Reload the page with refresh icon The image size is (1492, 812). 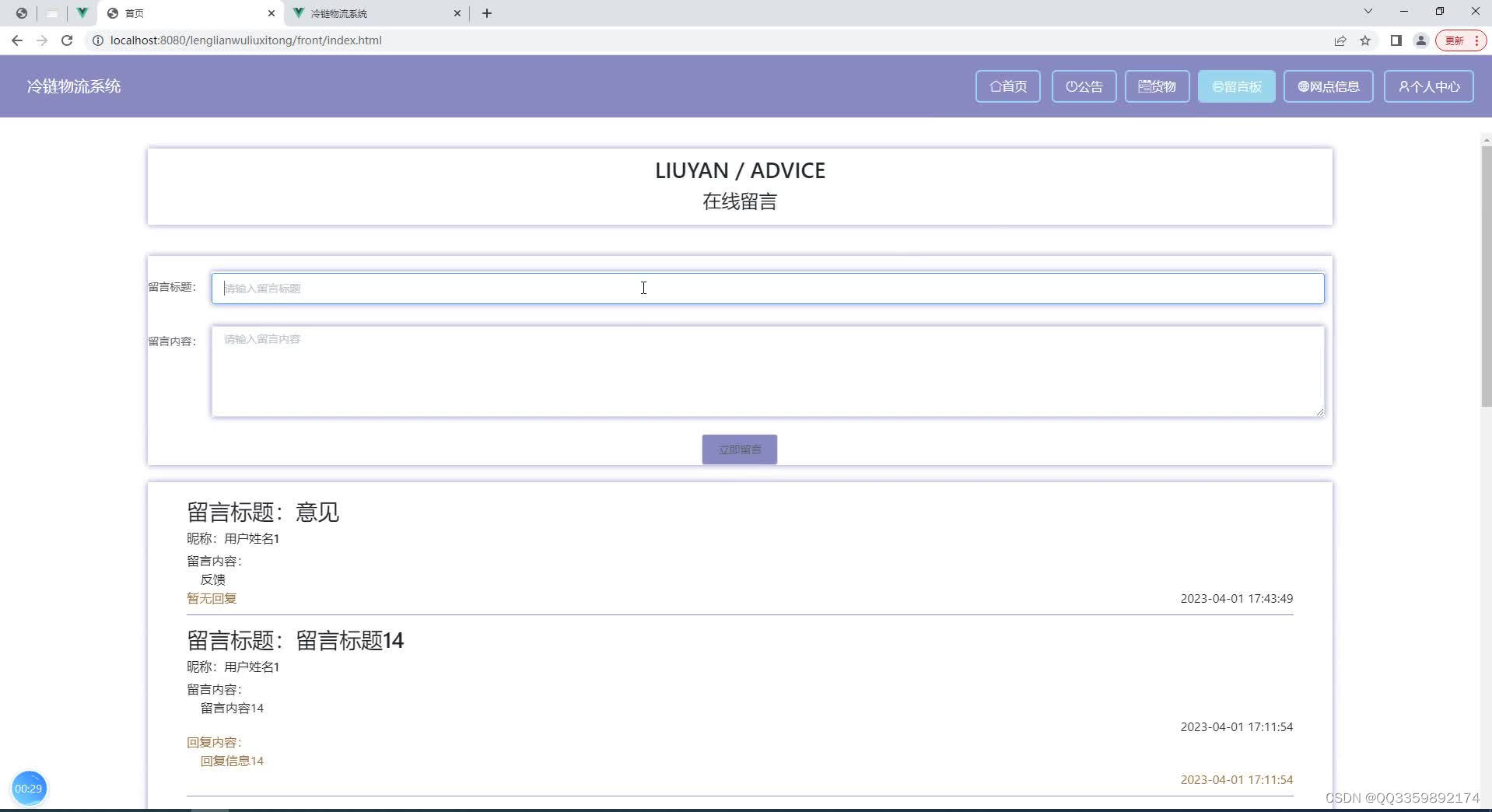[x=67, y=40]
